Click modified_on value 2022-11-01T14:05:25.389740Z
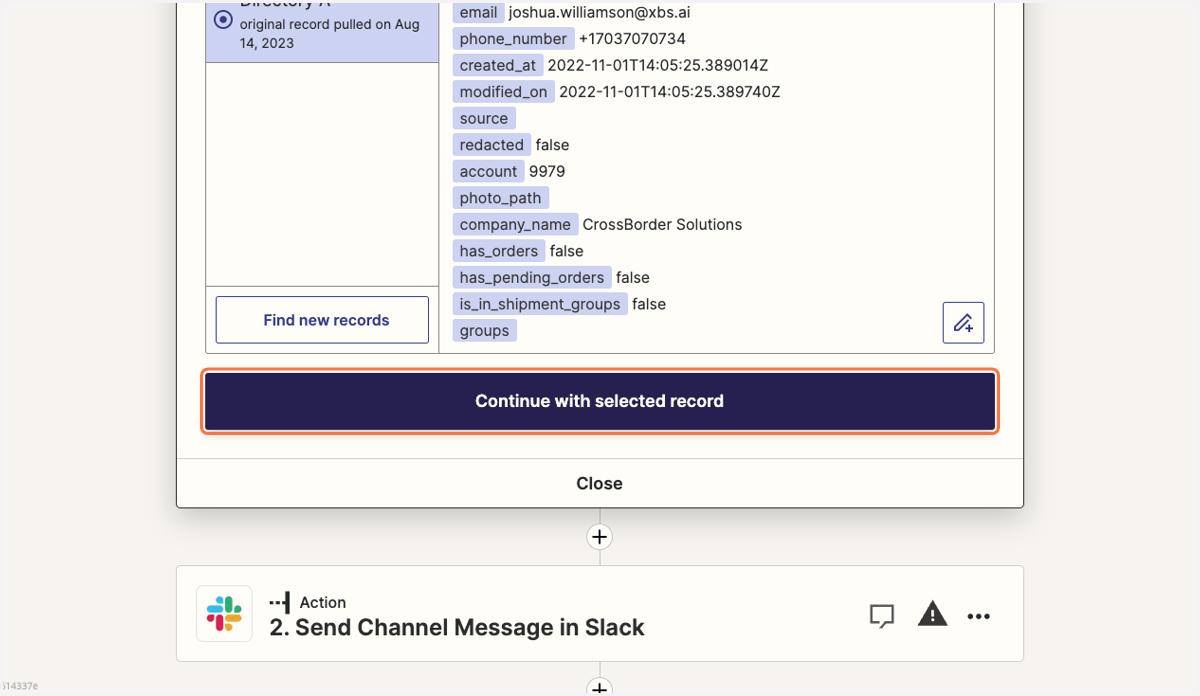This screenshot has width=1200, height=696. pyautogui.click(x=670, y=92)
